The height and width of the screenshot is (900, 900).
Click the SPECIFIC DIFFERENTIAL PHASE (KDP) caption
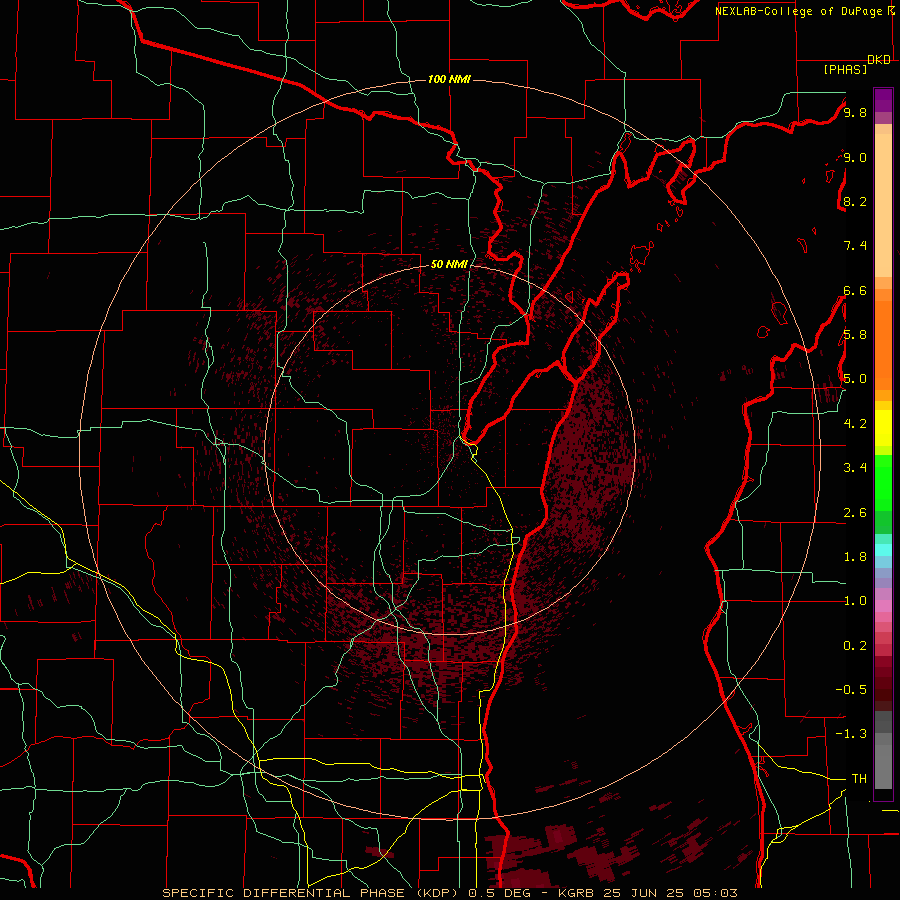click(312, 893)
